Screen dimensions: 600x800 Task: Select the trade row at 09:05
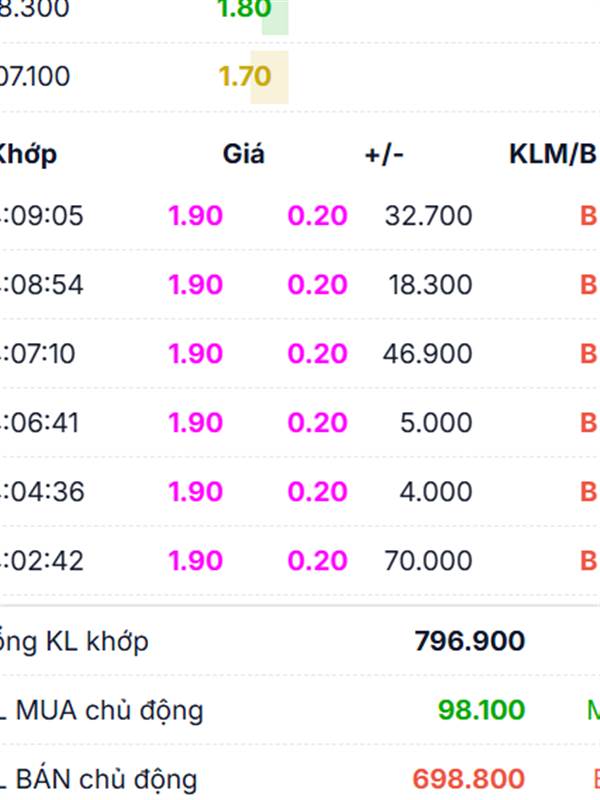pos(42,216)
